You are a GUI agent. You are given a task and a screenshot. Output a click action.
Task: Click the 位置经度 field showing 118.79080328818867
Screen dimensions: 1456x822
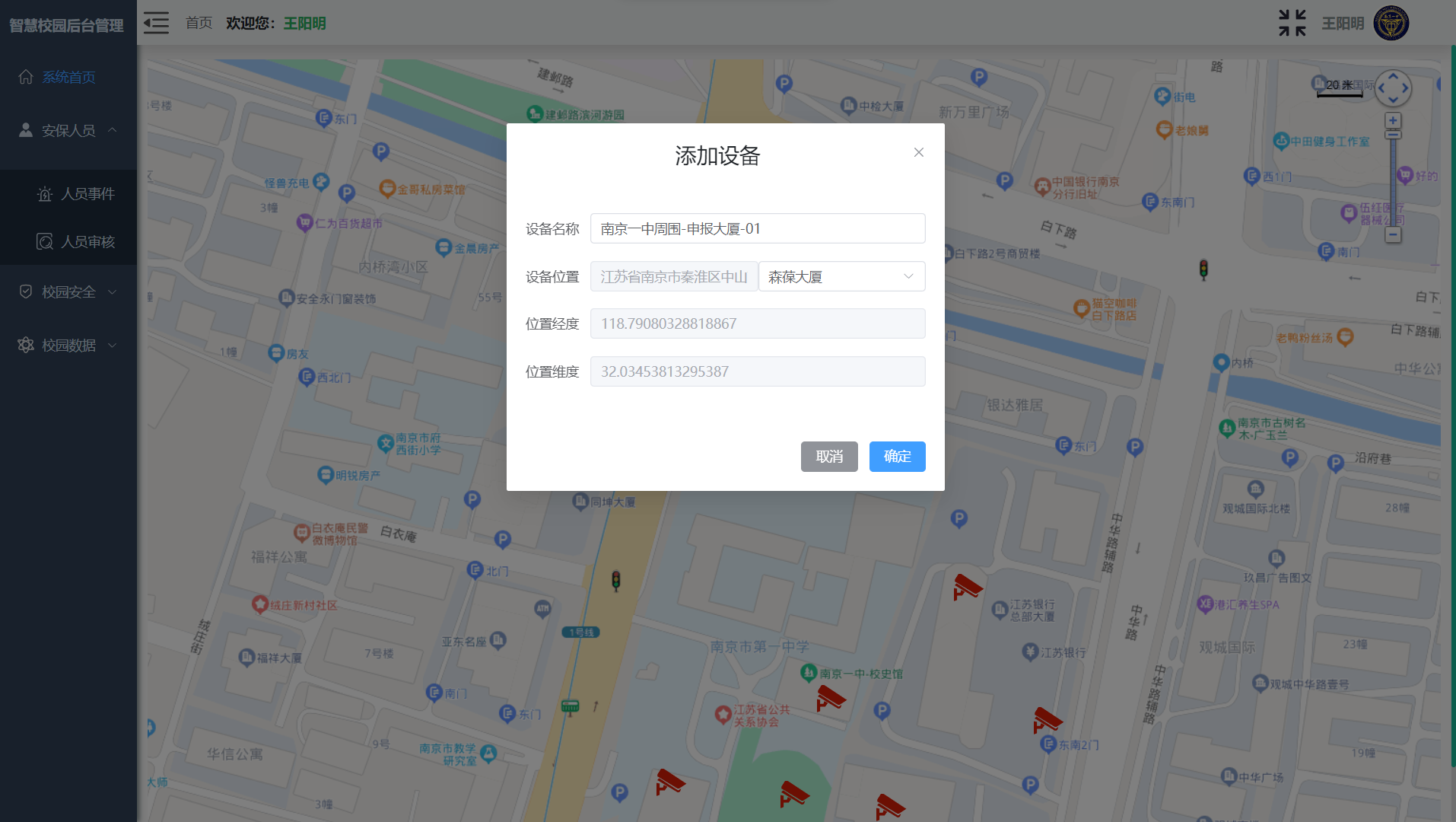click(x=758, y=323)
